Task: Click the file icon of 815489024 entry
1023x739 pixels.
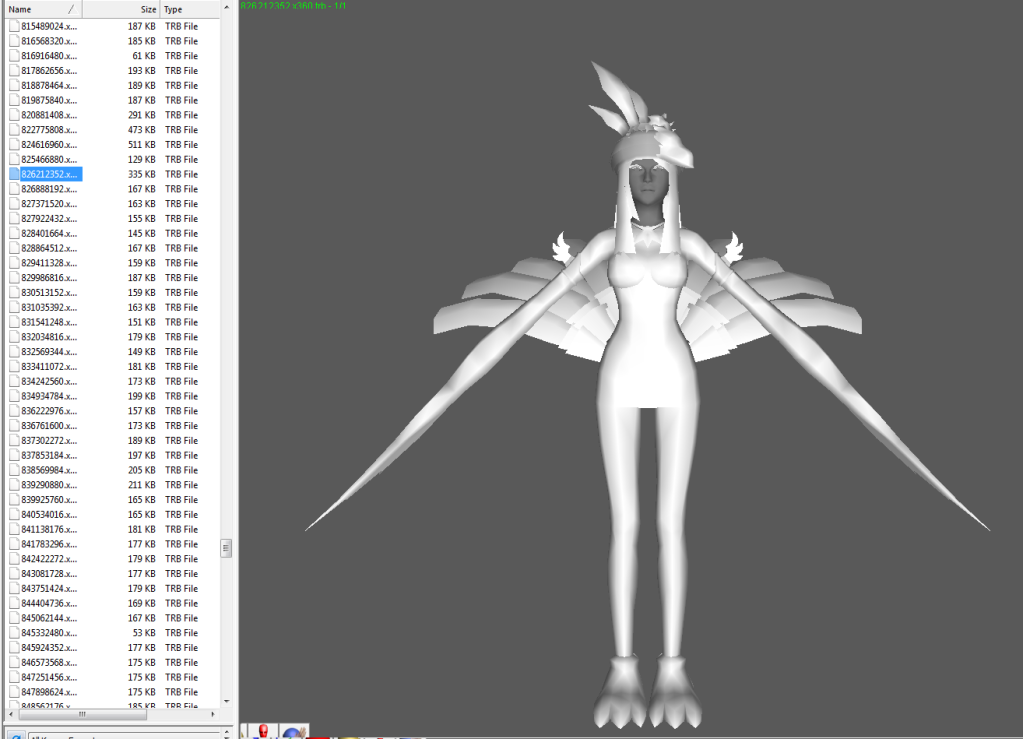Action: click(x=14, y=26)
